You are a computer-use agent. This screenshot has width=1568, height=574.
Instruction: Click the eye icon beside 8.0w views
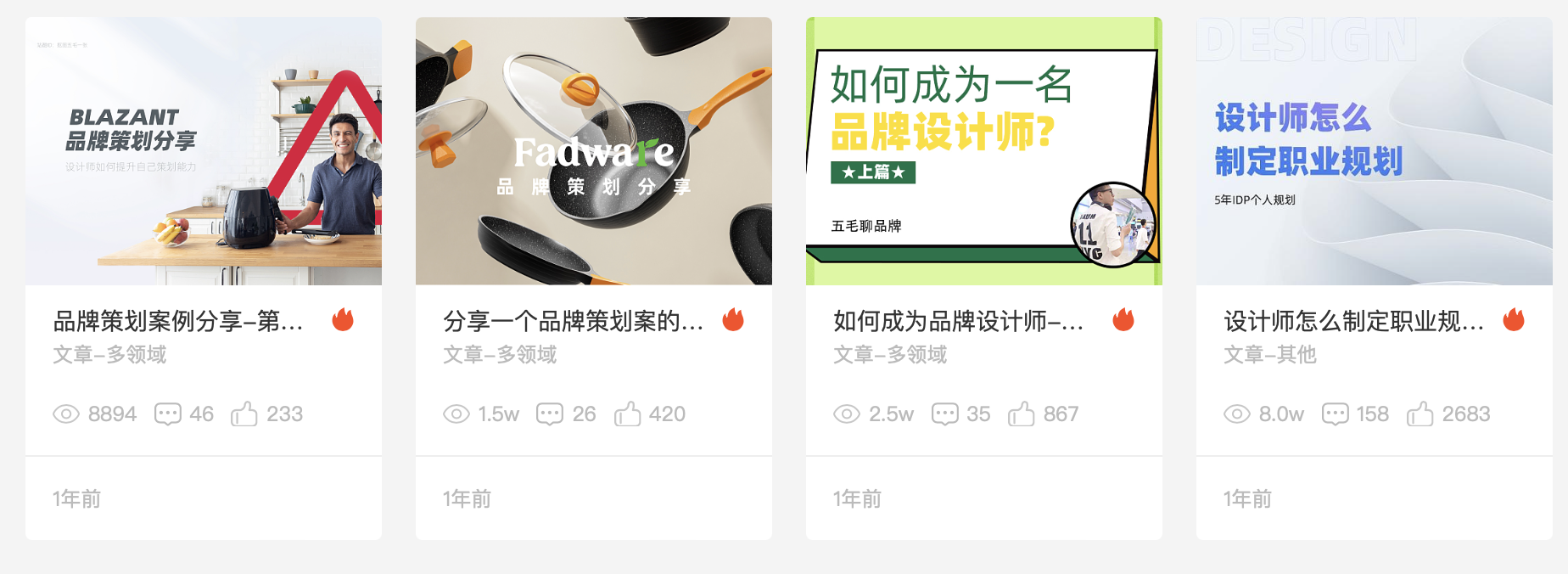coord(1237,414)
